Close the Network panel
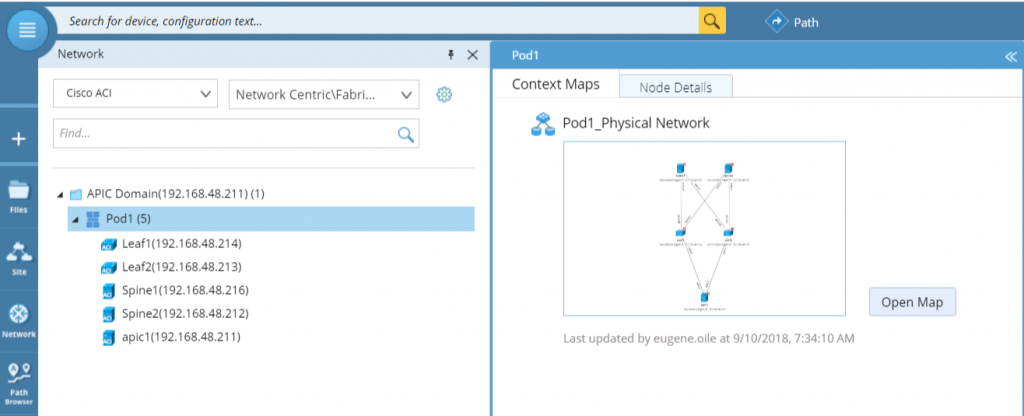 click(x=473, y=55)
